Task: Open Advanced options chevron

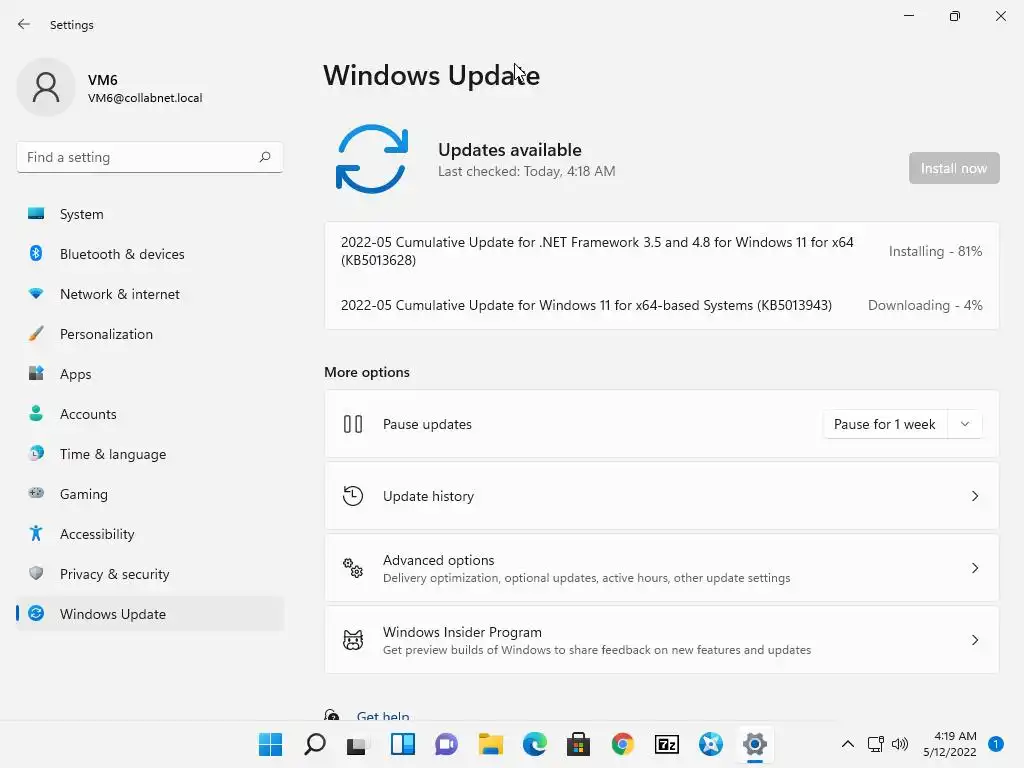Action: pyautogui.click(x=974, y=568)
